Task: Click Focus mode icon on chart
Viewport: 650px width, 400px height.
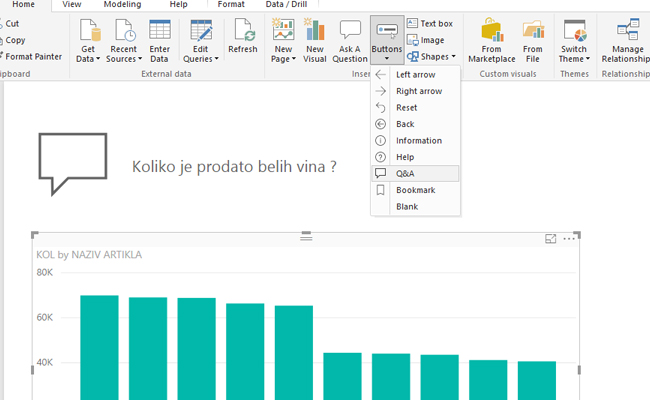Action: click(550, 239)
